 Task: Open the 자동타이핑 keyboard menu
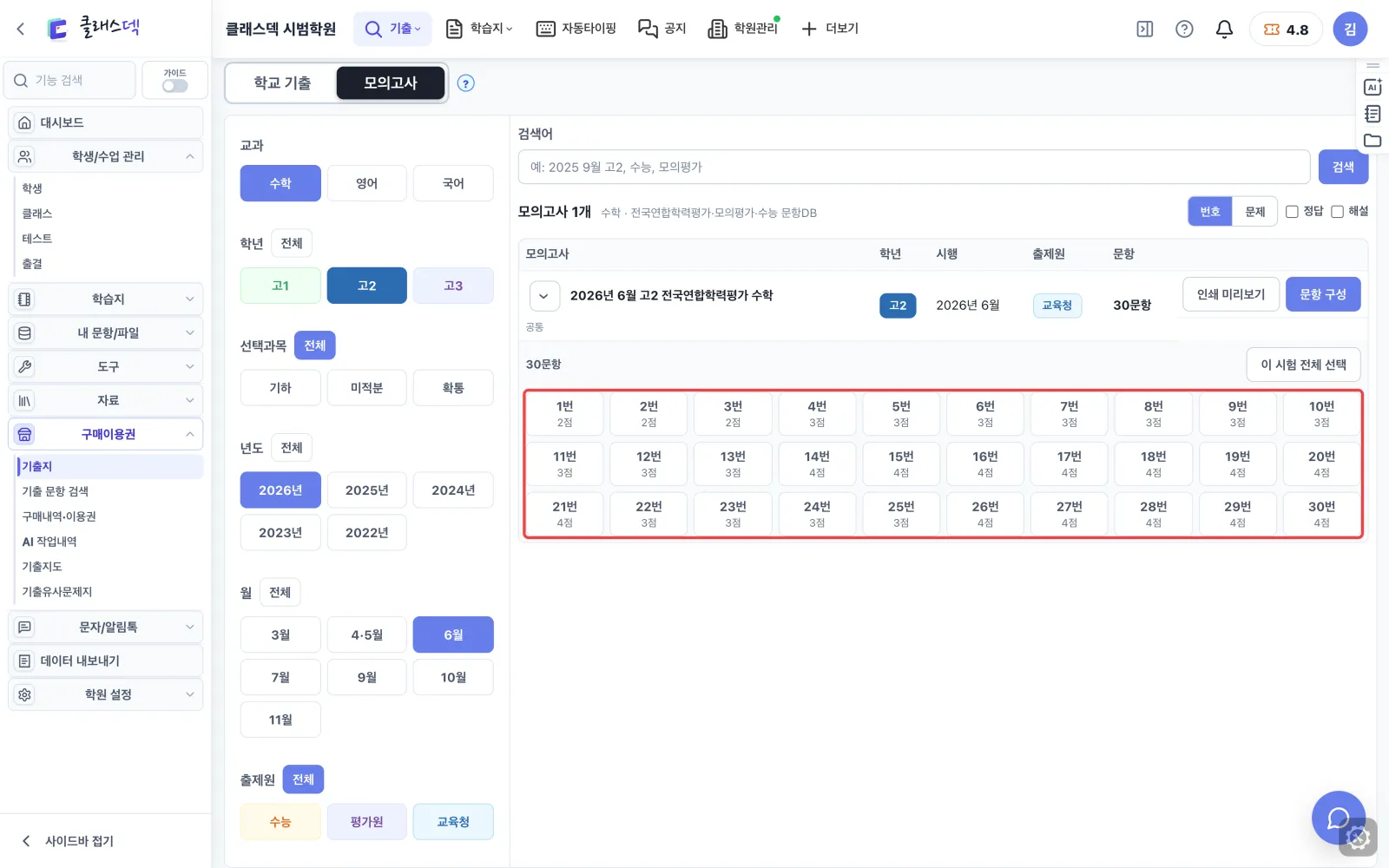tap(576, 29)
